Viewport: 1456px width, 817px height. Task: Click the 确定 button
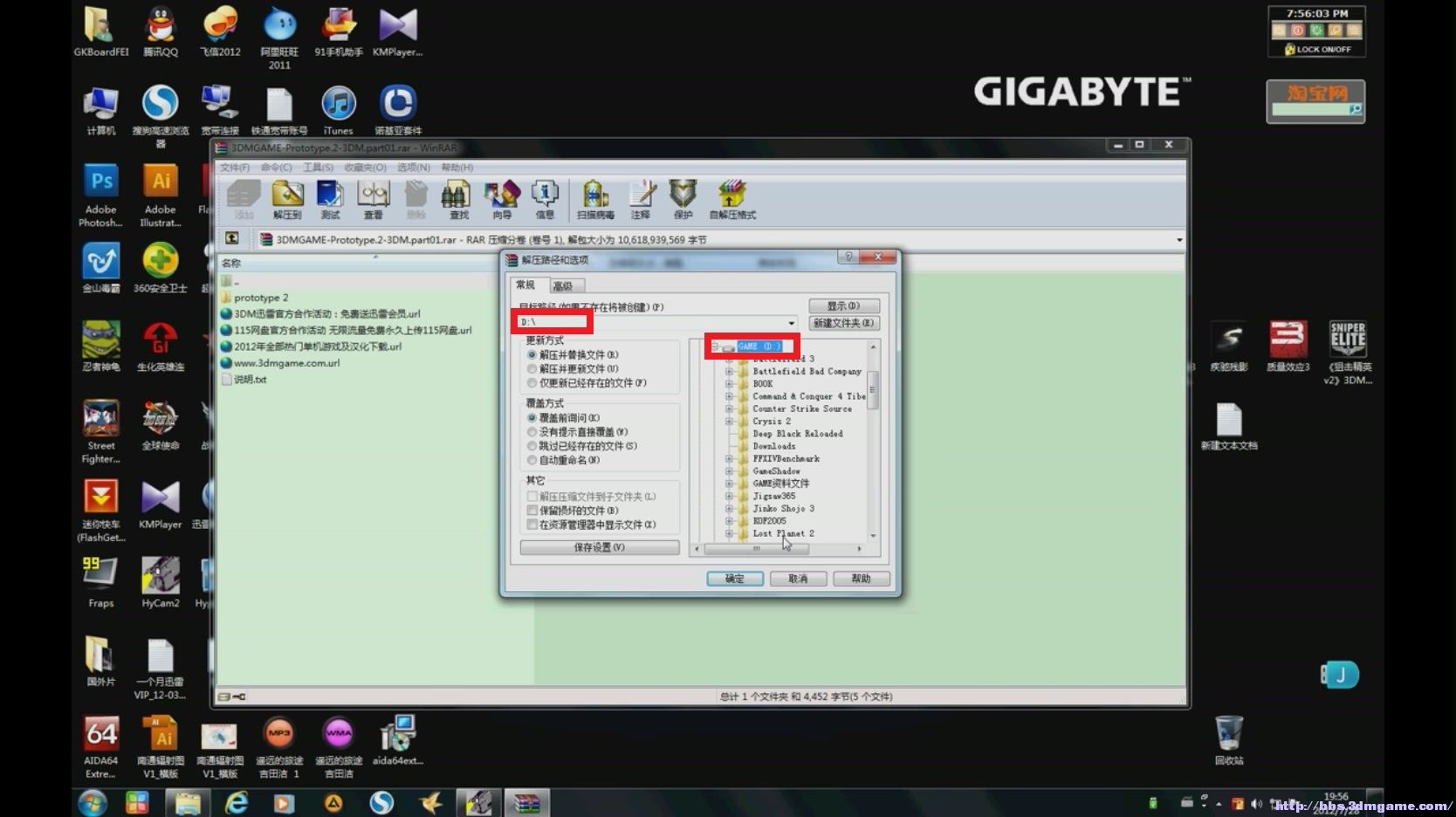[x=735, y=579]
